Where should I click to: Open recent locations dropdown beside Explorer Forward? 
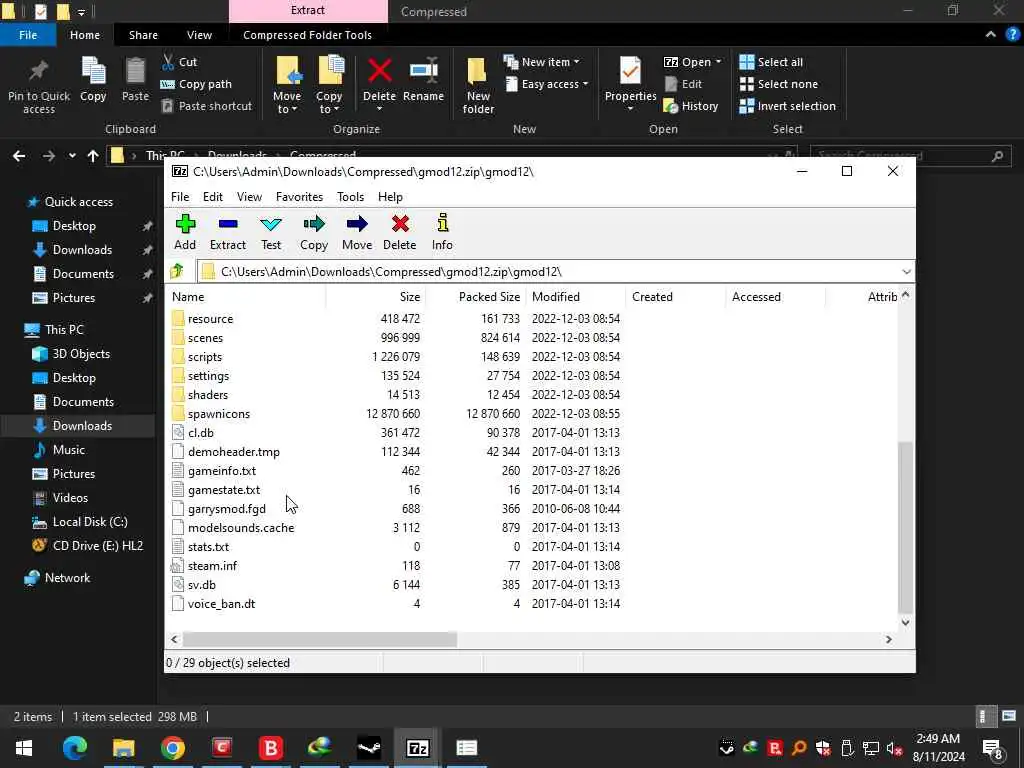[72, 155]
